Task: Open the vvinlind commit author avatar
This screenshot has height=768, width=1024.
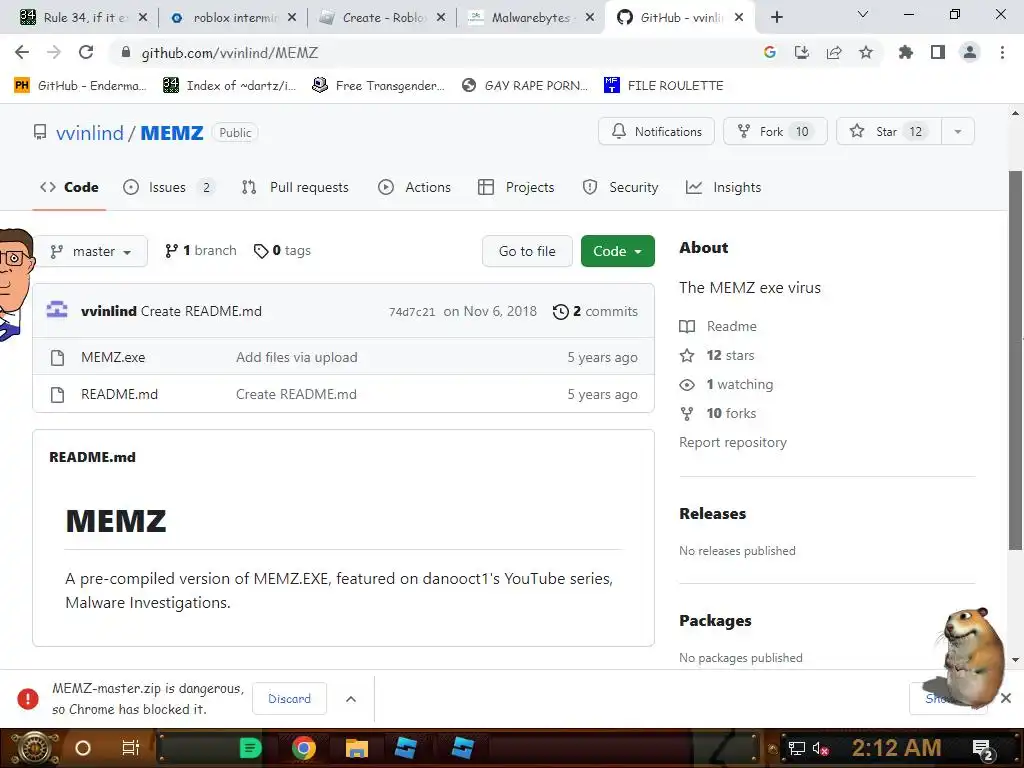Action: 57,311
